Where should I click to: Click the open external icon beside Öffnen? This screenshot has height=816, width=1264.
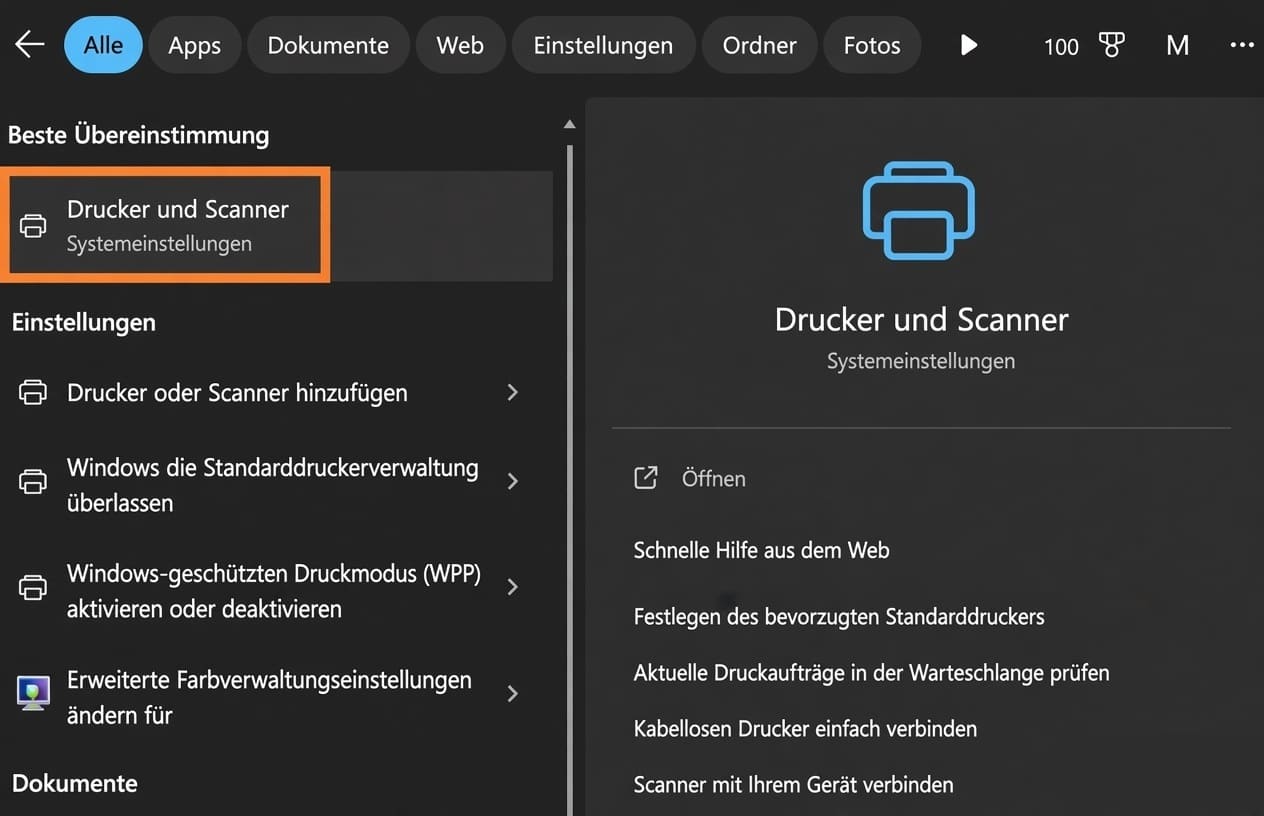(646, 478)
